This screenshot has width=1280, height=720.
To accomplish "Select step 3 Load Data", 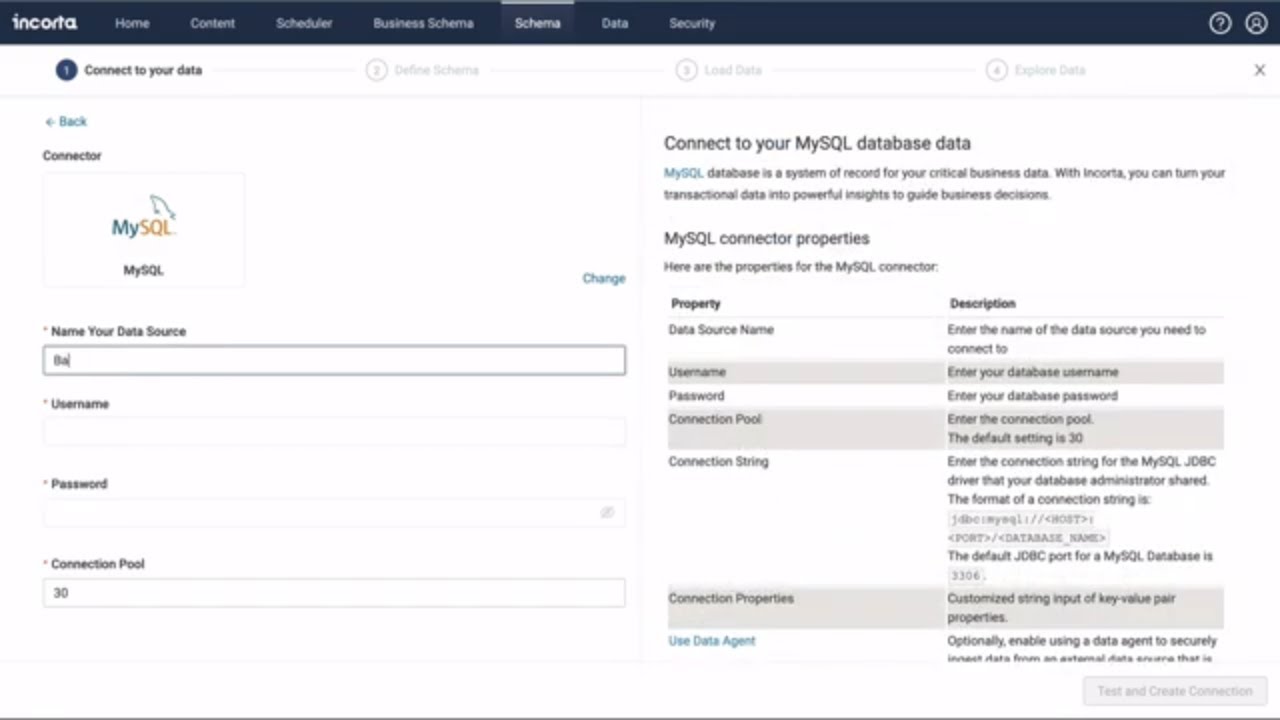I will [x=719, y=70].
